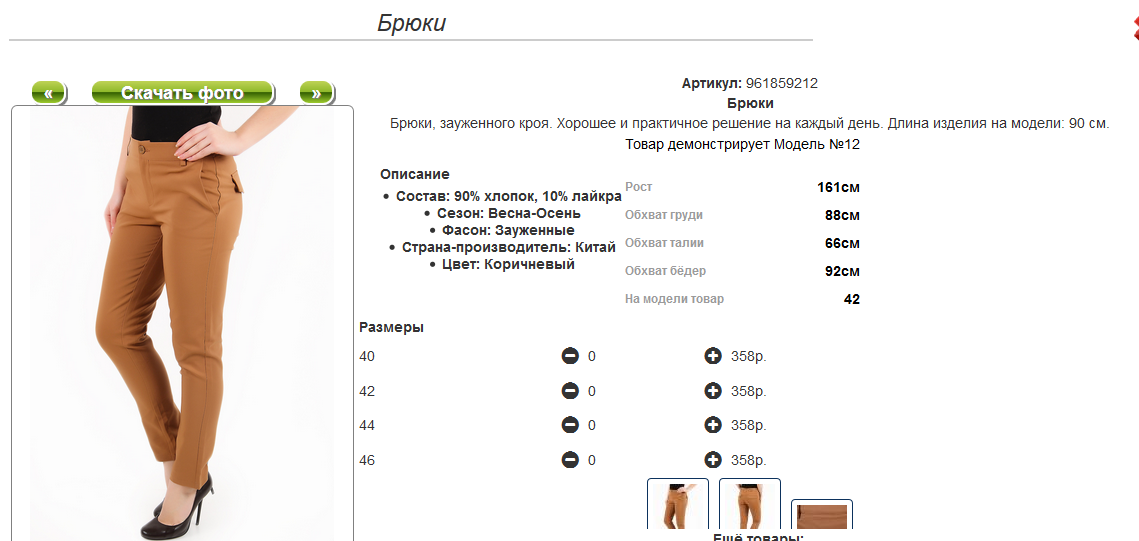
Task: Click the article number 961859212
Action: tap(782, 84)
